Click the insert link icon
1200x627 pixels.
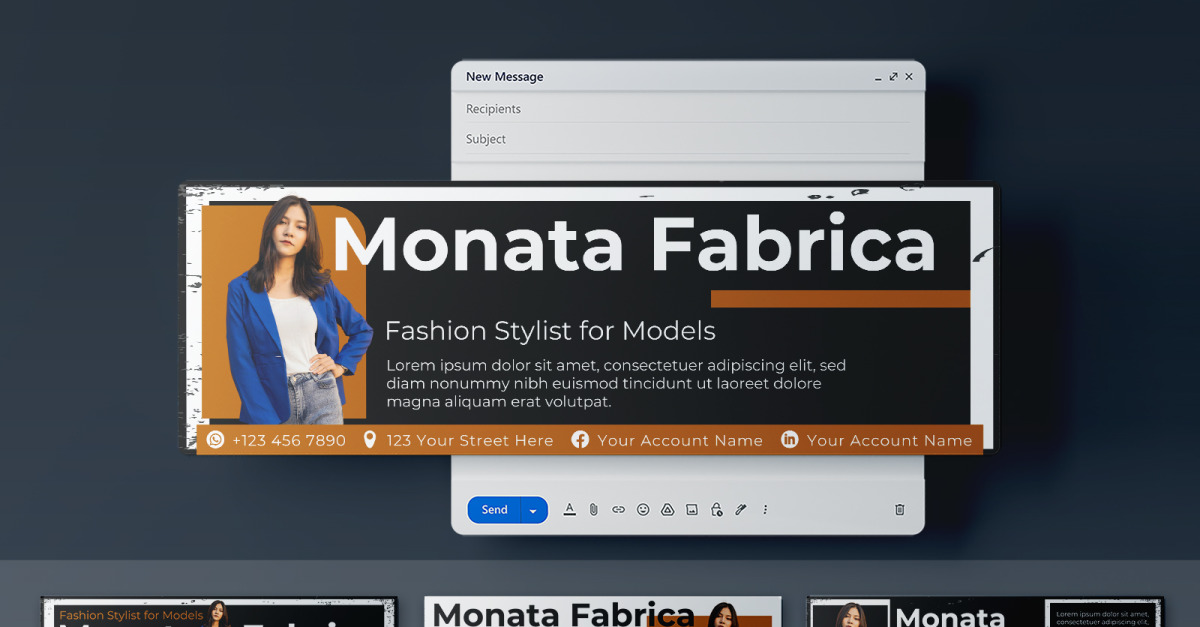(618, 510)
